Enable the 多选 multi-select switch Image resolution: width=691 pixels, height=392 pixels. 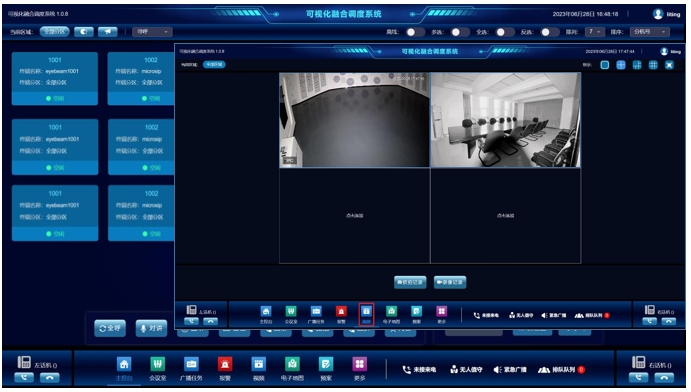click(460, 32)
